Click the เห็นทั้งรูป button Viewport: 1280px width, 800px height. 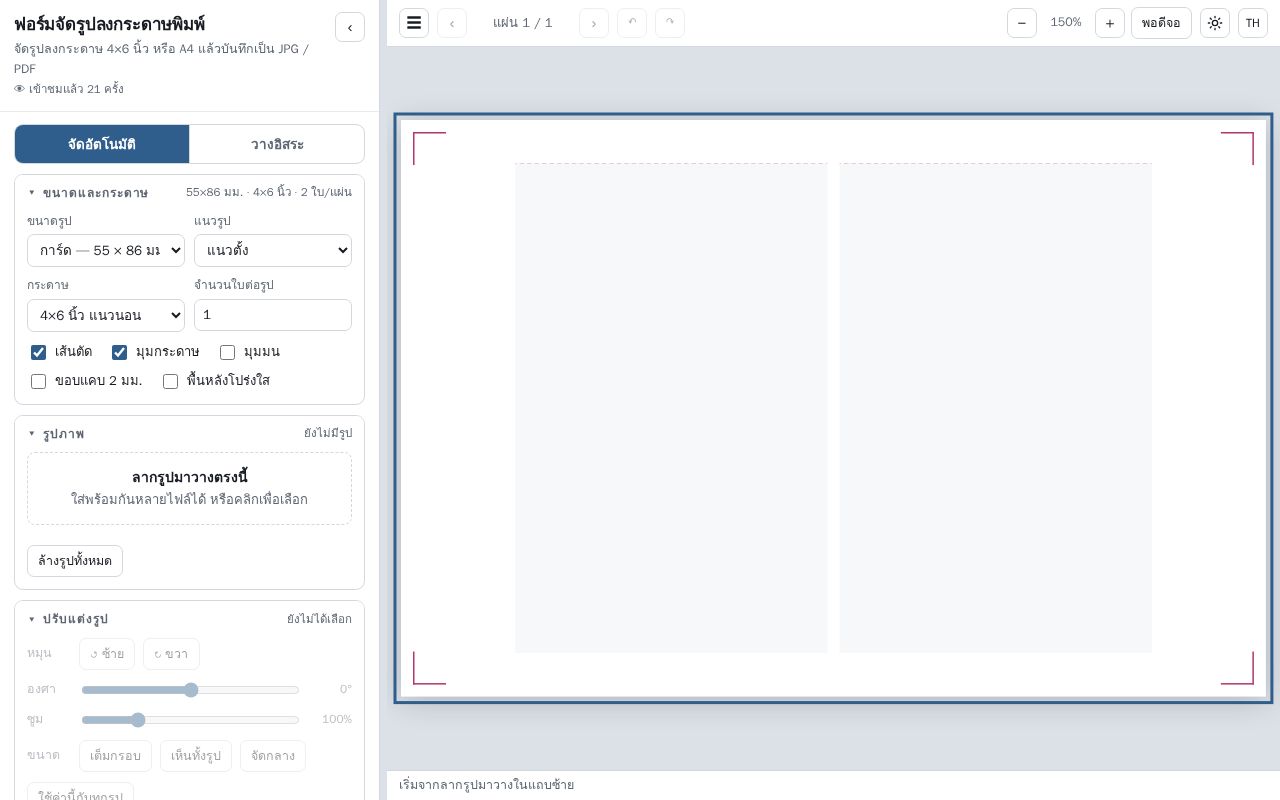[x=196, y=756]
